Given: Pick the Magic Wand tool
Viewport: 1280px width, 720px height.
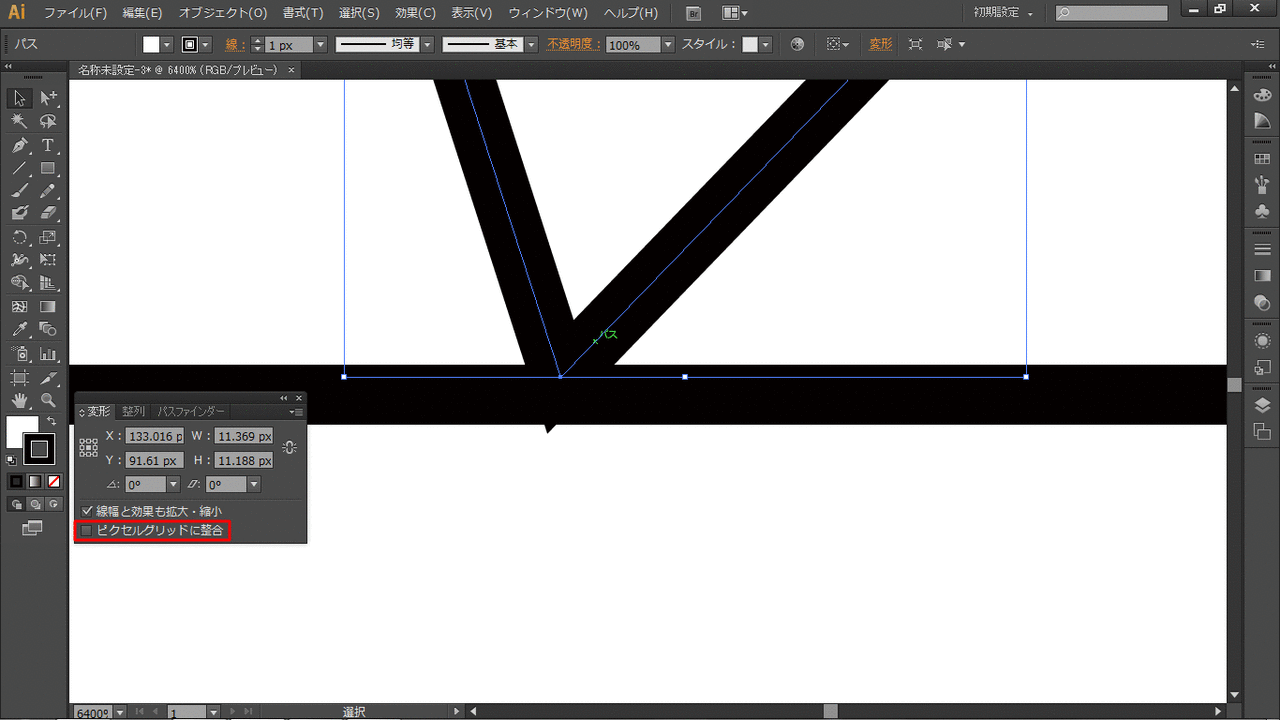Looking at the screenshot, I should 19,121.
